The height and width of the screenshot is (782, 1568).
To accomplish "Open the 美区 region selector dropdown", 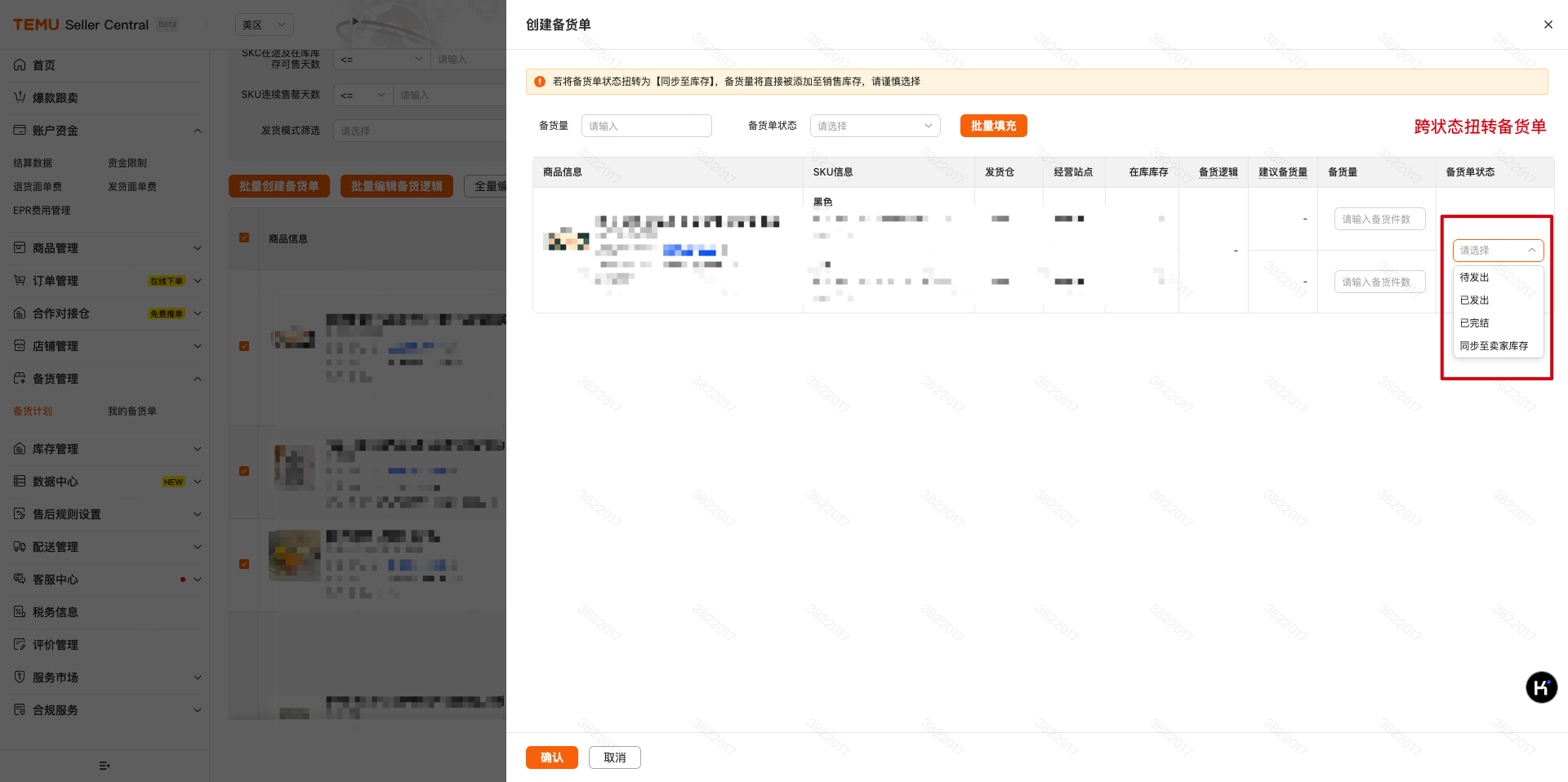I will [264, 24].
